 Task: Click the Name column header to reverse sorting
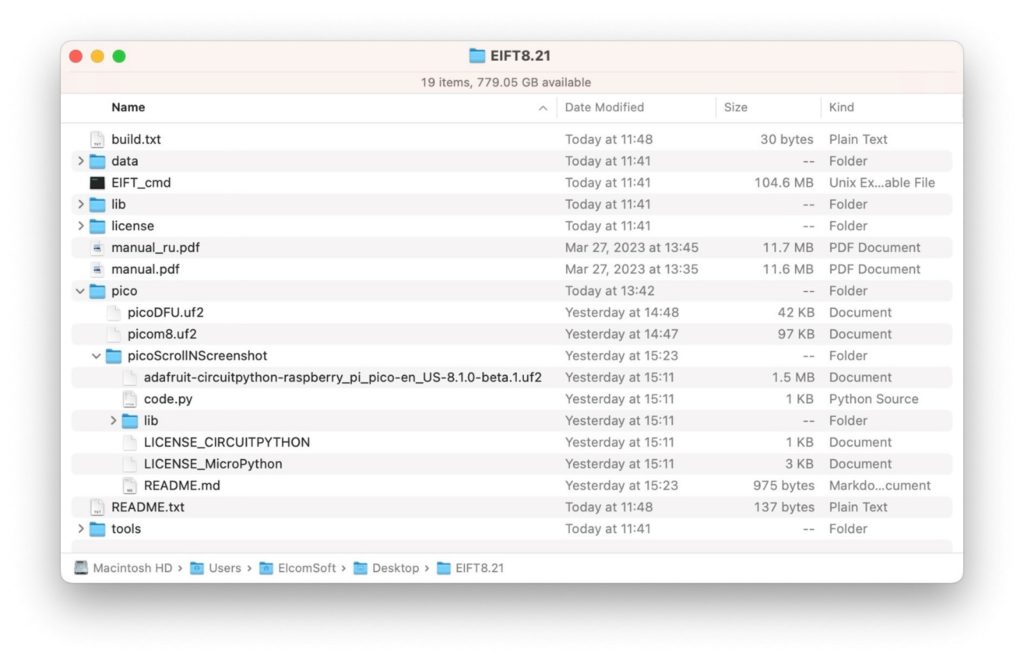click(x=128, y=107)
